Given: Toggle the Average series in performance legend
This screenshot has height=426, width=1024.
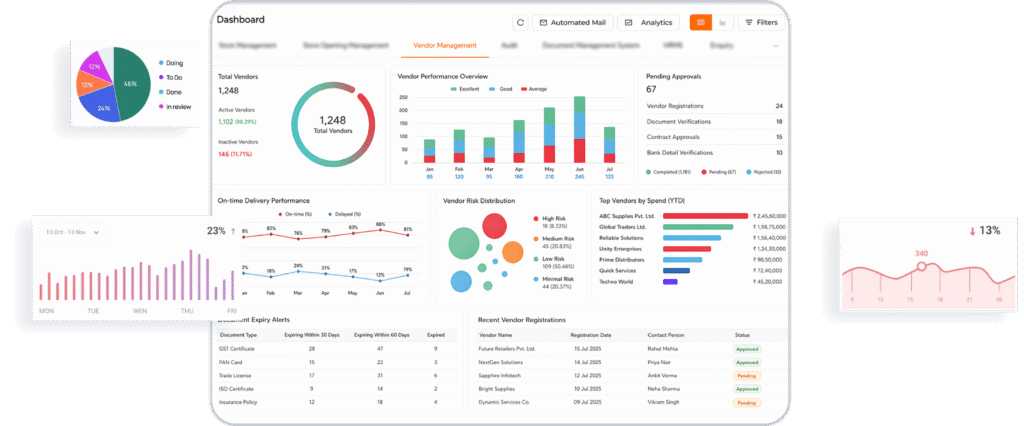Looking at the screenshot, I should 534,89.
